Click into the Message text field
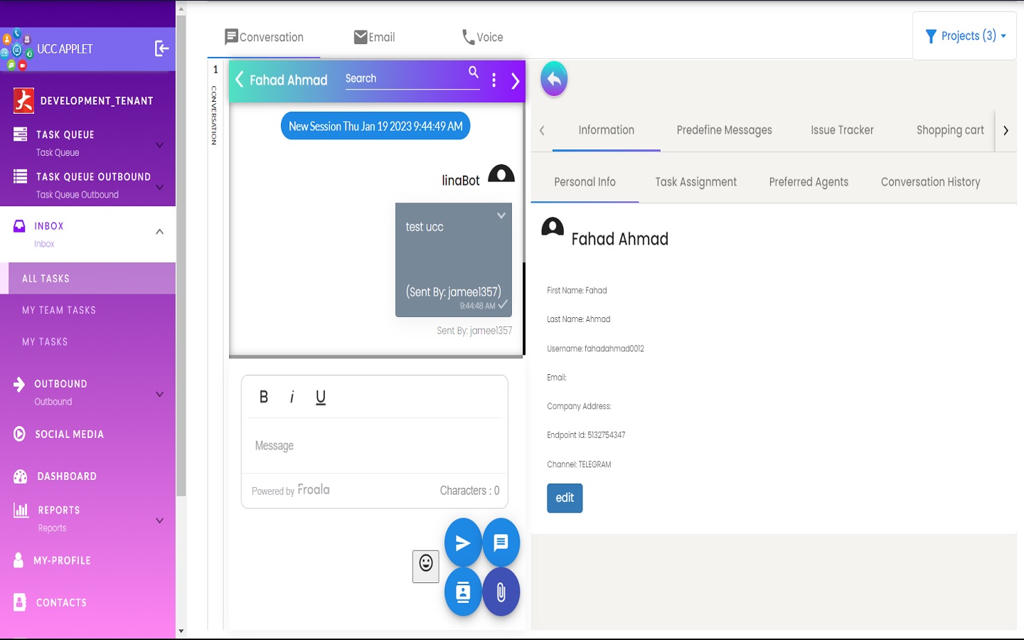Image resolution: width=1024 pixels, height=640 pixels. point(374,446)
